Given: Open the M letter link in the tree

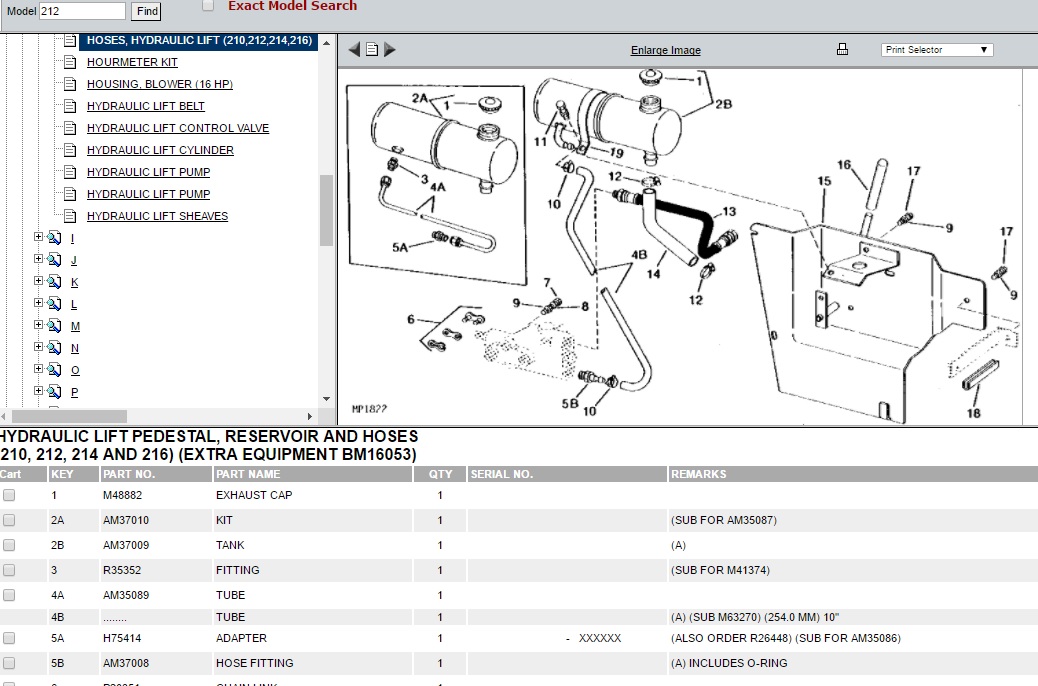Looking at the screenshot, I should click(75, 326).
